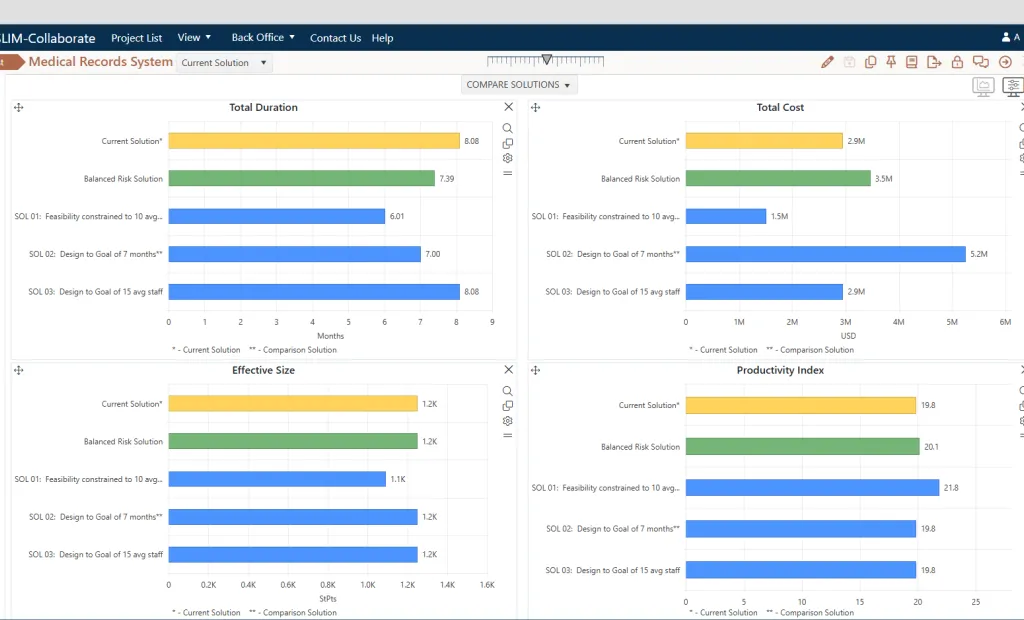
Task: Click magnifier icon beside Effective Size chart
Action: click(507, 391)
